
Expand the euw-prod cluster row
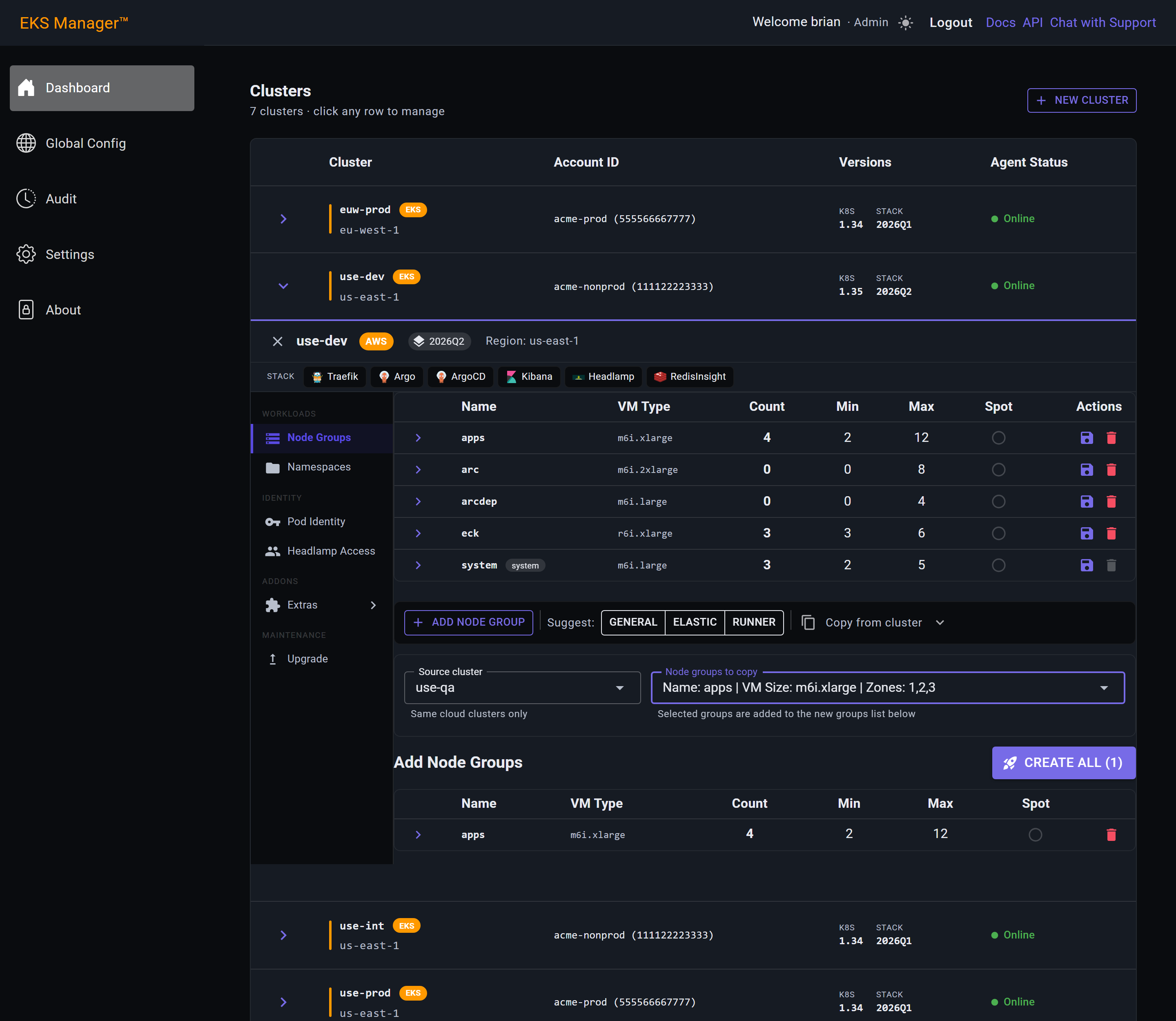click(x=283, y=219)
